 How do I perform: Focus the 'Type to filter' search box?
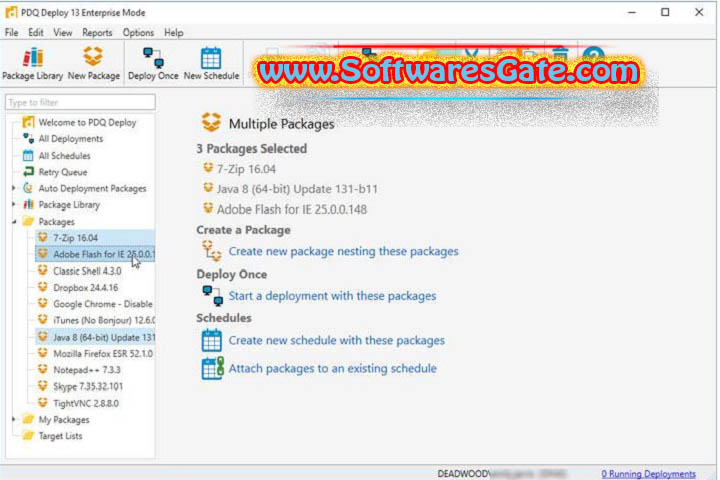(x=80, y=102)
